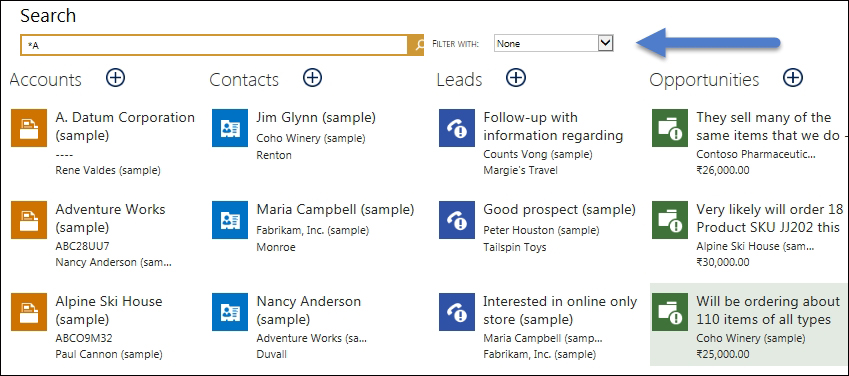Click Tailspin Toys company text

(514, 247)
